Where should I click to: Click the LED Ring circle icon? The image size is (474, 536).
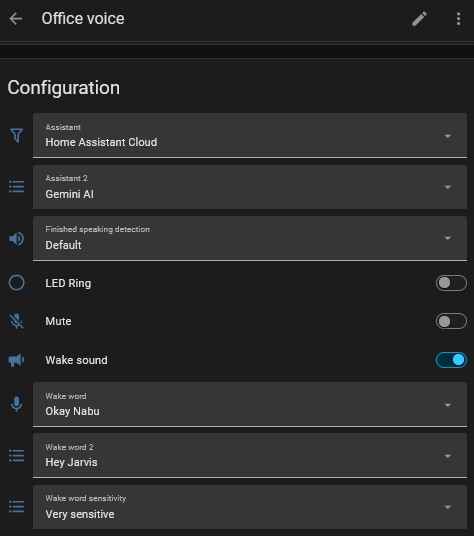(x=16, y=283)
